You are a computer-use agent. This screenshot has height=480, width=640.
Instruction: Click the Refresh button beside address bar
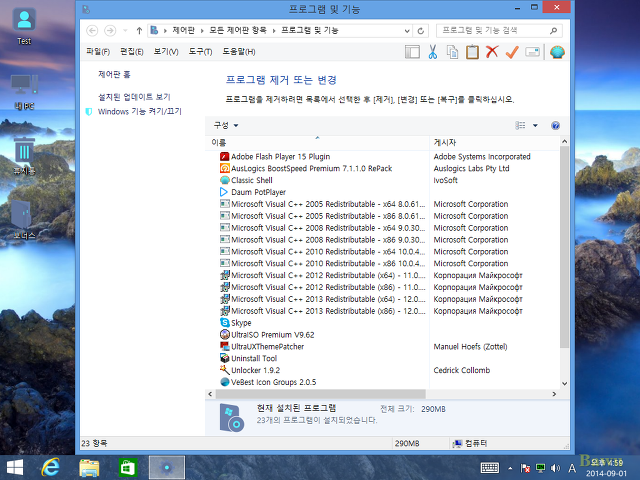(x=421, y=31)
